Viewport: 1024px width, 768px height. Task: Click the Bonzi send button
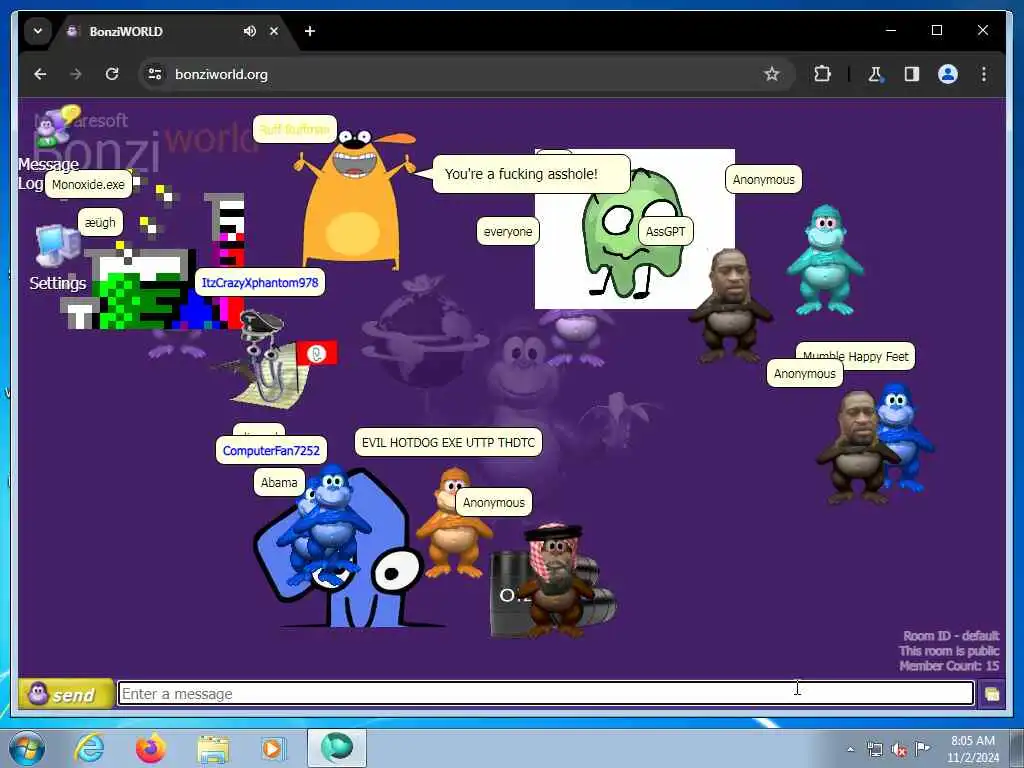point(65,694)
